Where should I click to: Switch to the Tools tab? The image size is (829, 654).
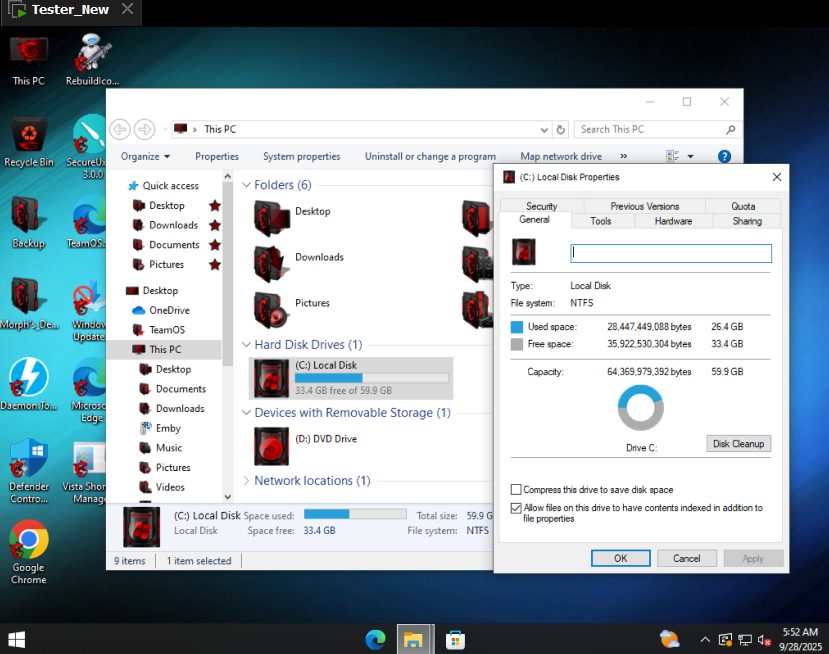pos(600,221)
